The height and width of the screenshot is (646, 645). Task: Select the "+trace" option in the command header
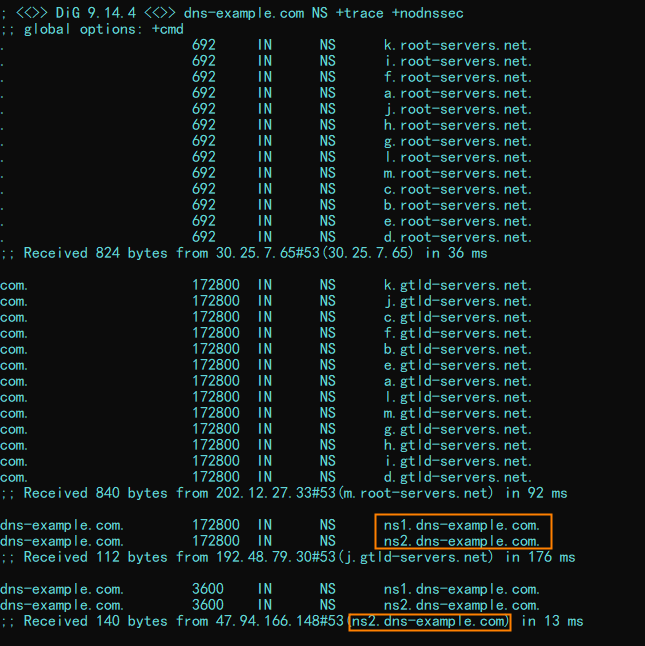point(360,13)
